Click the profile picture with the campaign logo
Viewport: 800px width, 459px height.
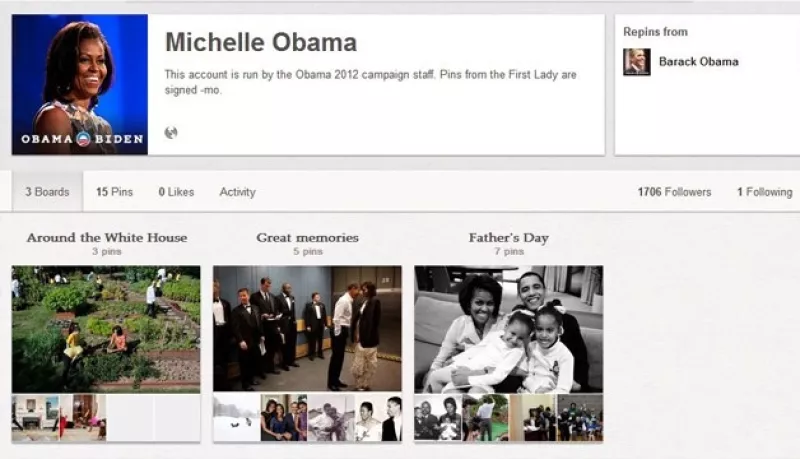pos(79,85)
